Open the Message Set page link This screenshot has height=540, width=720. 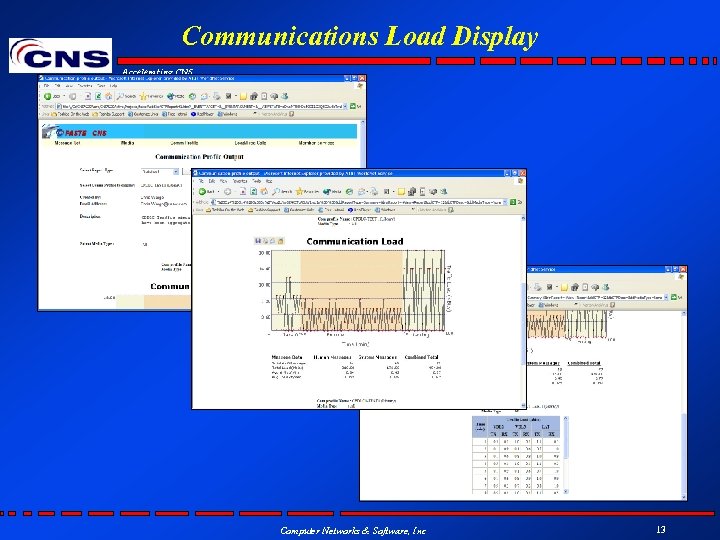[x=68, y=143]
